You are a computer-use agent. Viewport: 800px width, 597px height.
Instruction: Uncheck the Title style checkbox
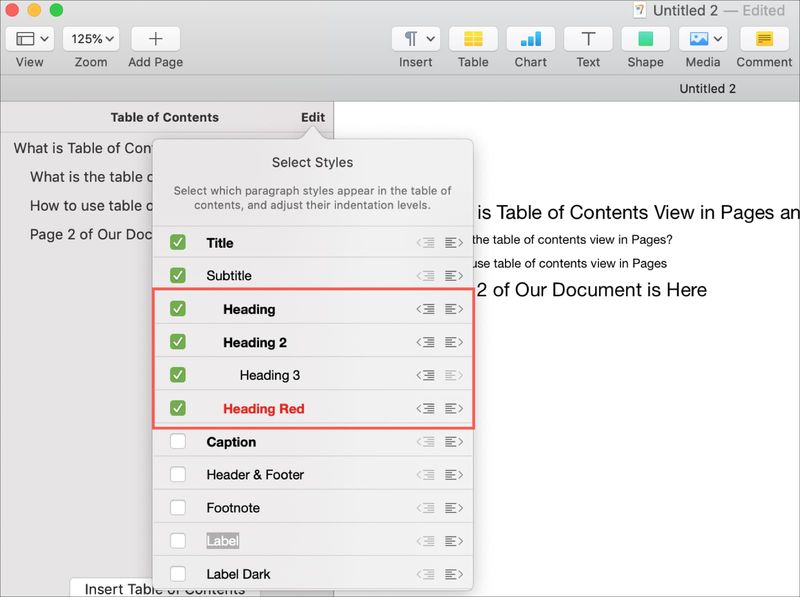178,242
